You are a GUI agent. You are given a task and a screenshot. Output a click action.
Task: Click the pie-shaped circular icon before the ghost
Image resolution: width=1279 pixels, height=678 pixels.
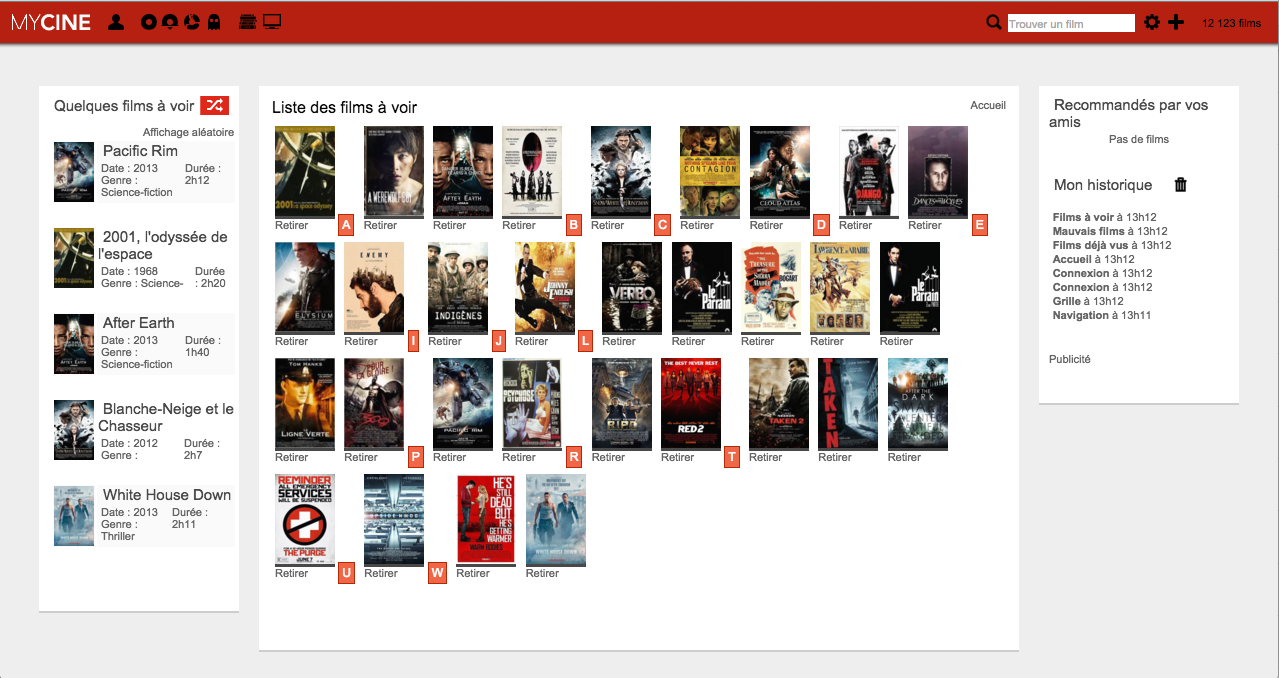click(191, 22)
